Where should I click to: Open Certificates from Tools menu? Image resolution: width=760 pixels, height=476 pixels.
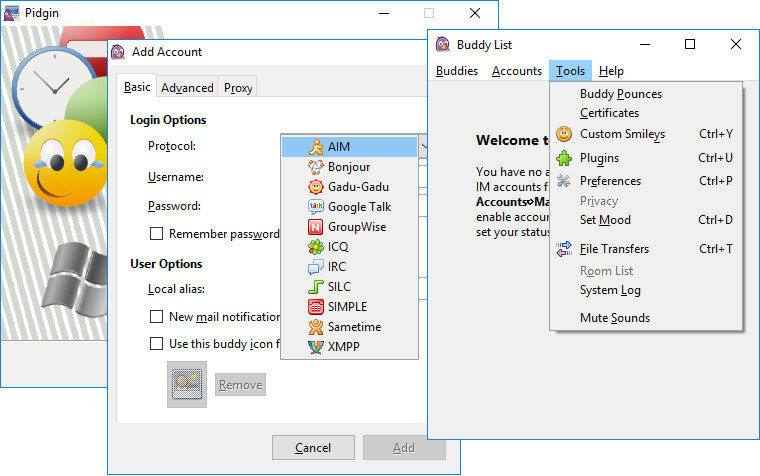646,113
